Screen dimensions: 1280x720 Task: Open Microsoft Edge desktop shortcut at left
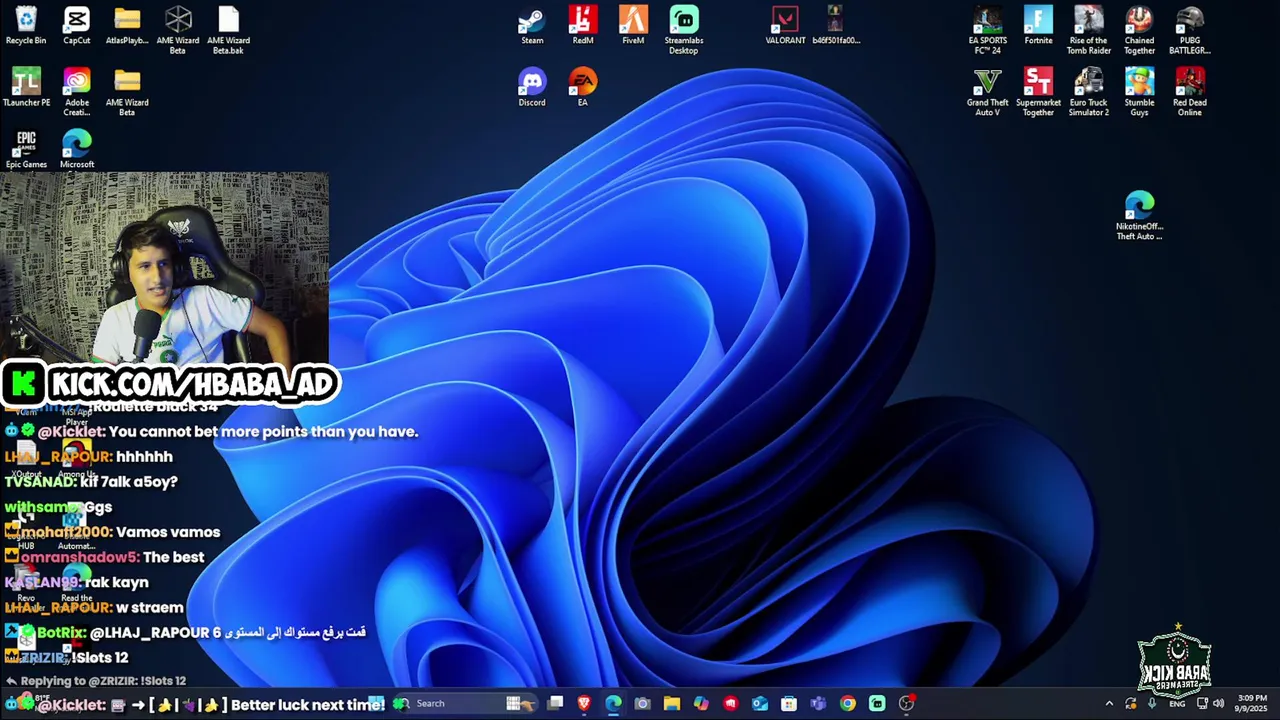77,149
